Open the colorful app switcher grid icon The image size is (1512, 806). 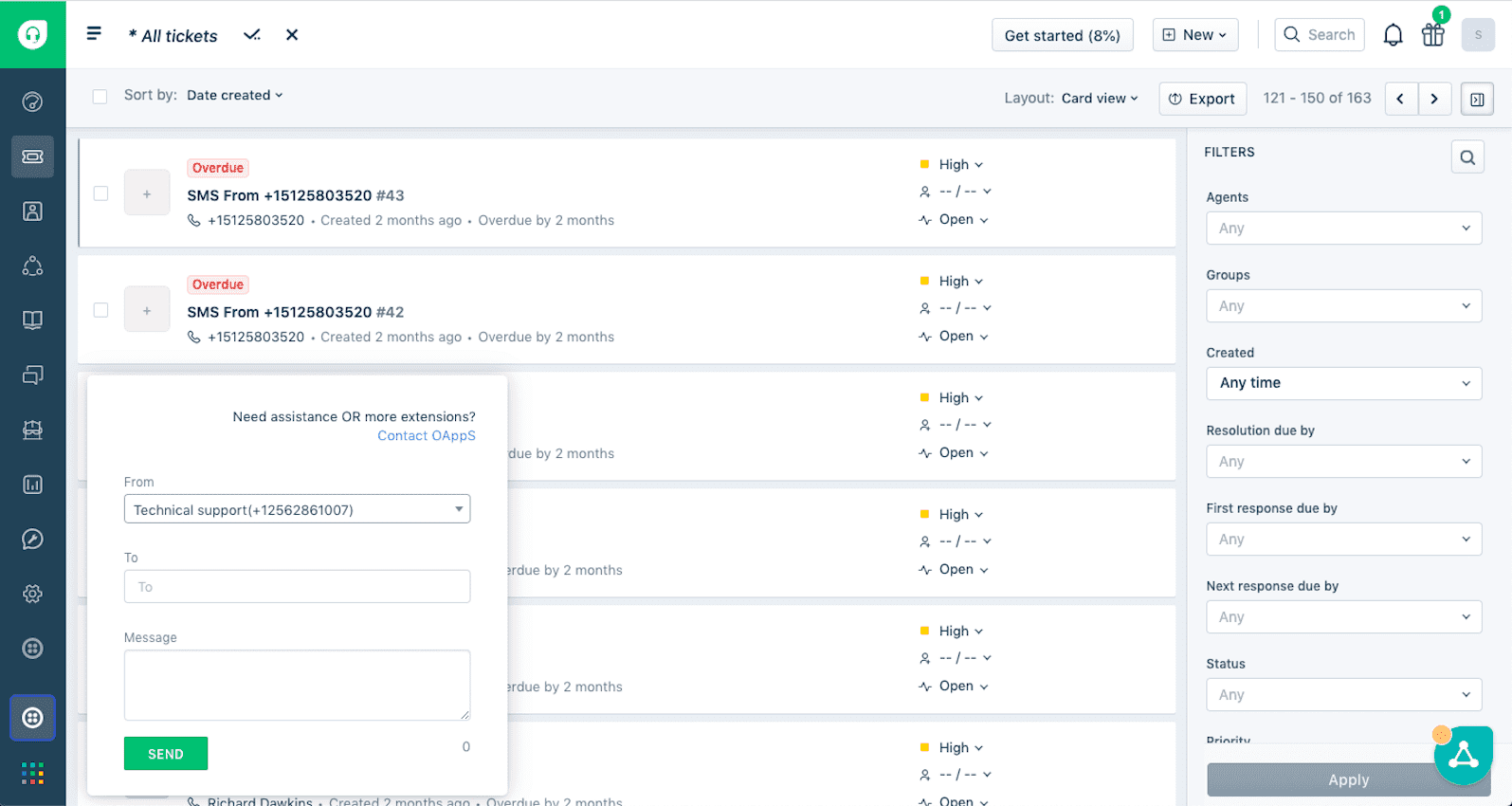pyautogui.click(x=32, y=774)
